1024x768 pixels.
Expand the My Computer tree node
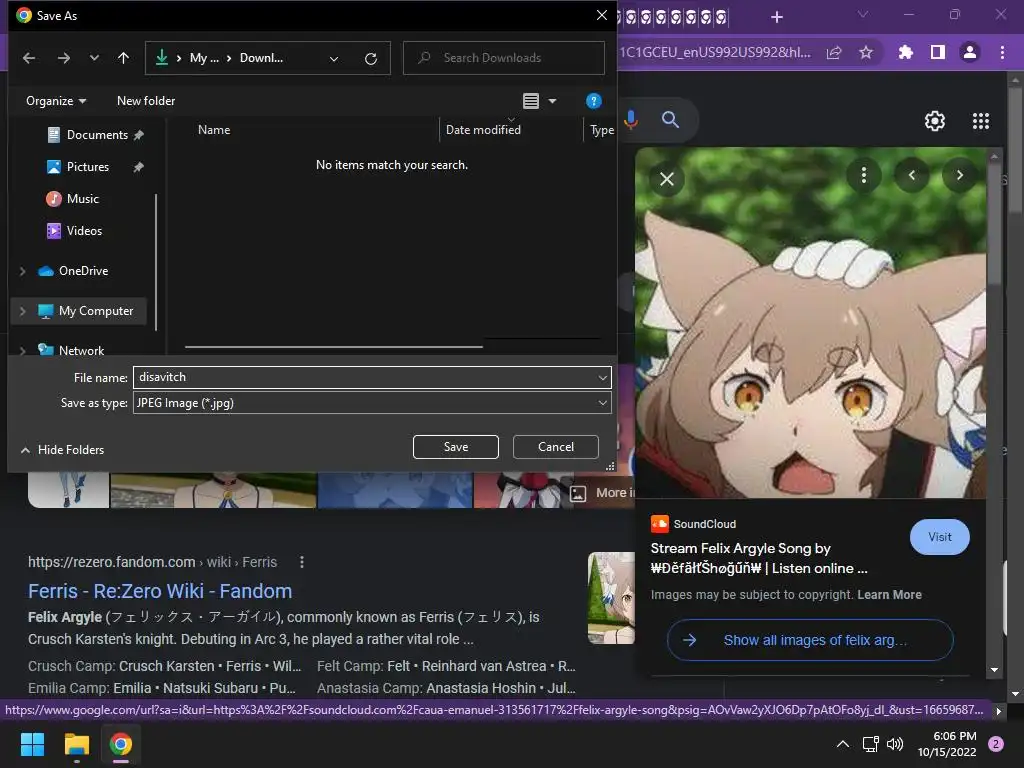pyautogui.click(x=23, y=312)
